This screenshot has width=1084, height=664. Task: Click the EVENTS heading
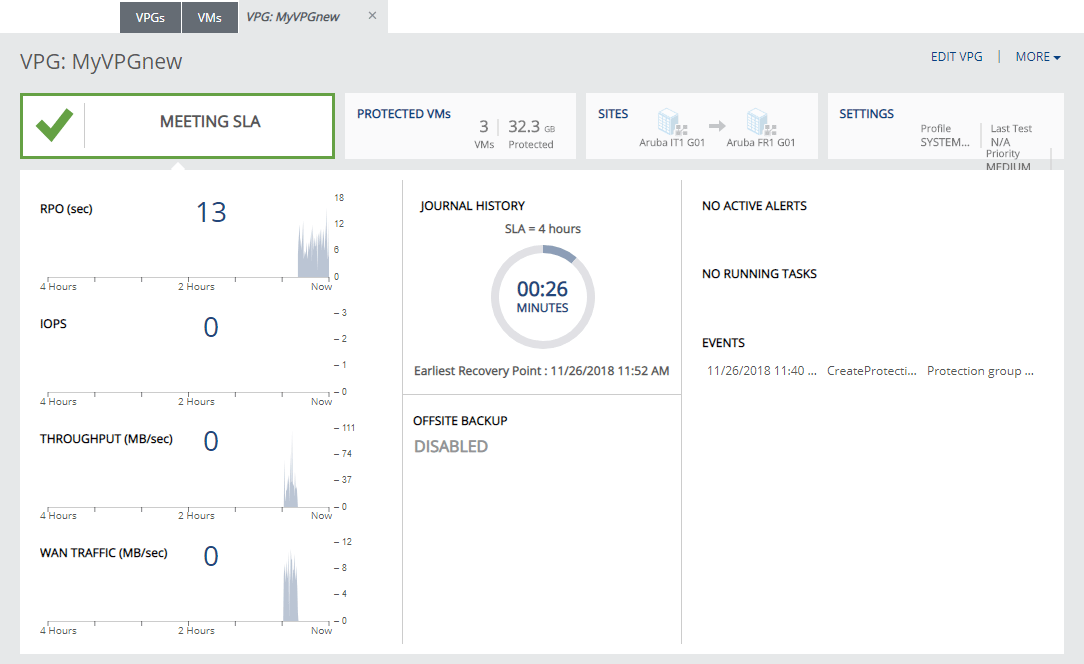(x=723, y=343)
